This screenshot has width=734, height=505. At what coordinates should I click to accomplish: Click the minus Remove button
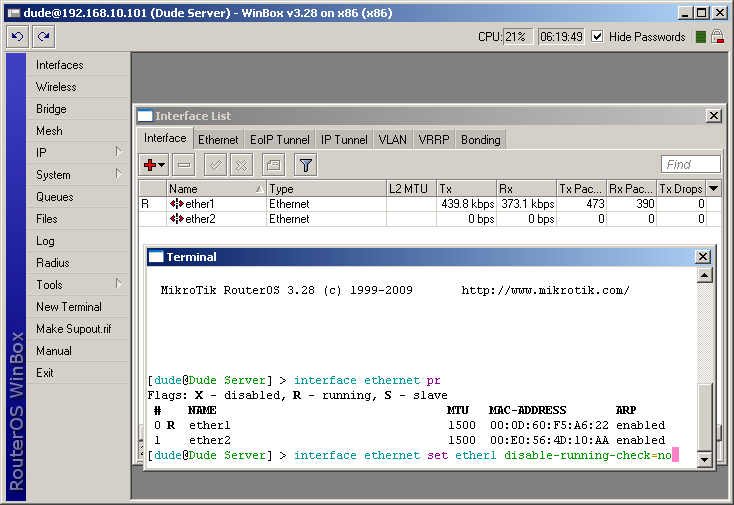184,165
